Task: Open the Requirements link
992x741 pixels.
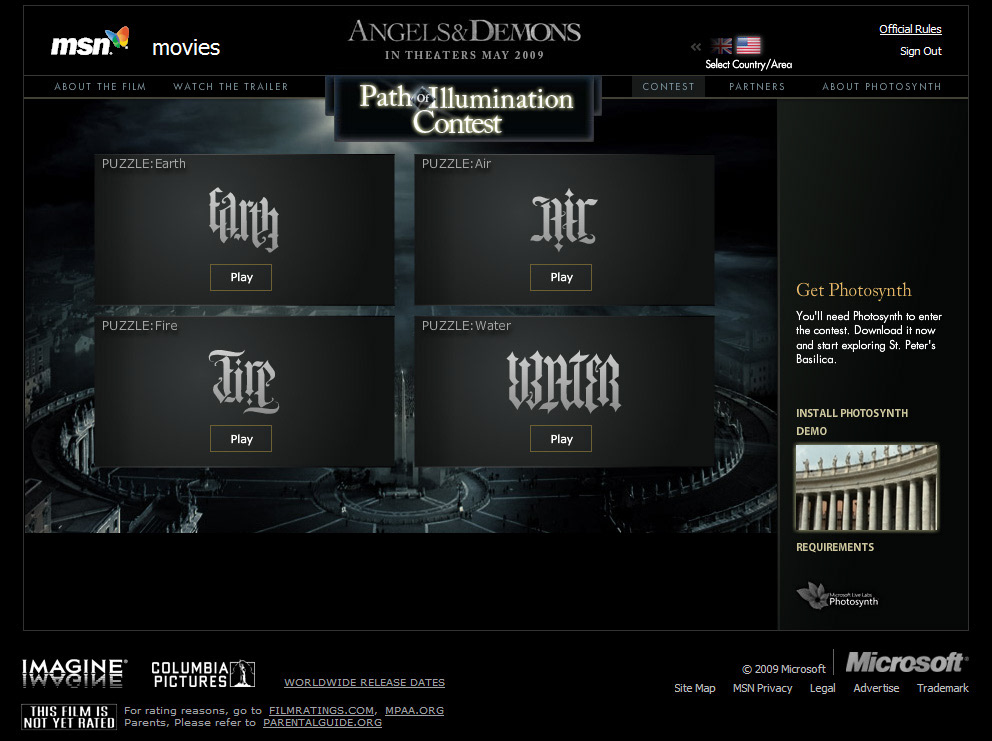Action: click(834, 547)
